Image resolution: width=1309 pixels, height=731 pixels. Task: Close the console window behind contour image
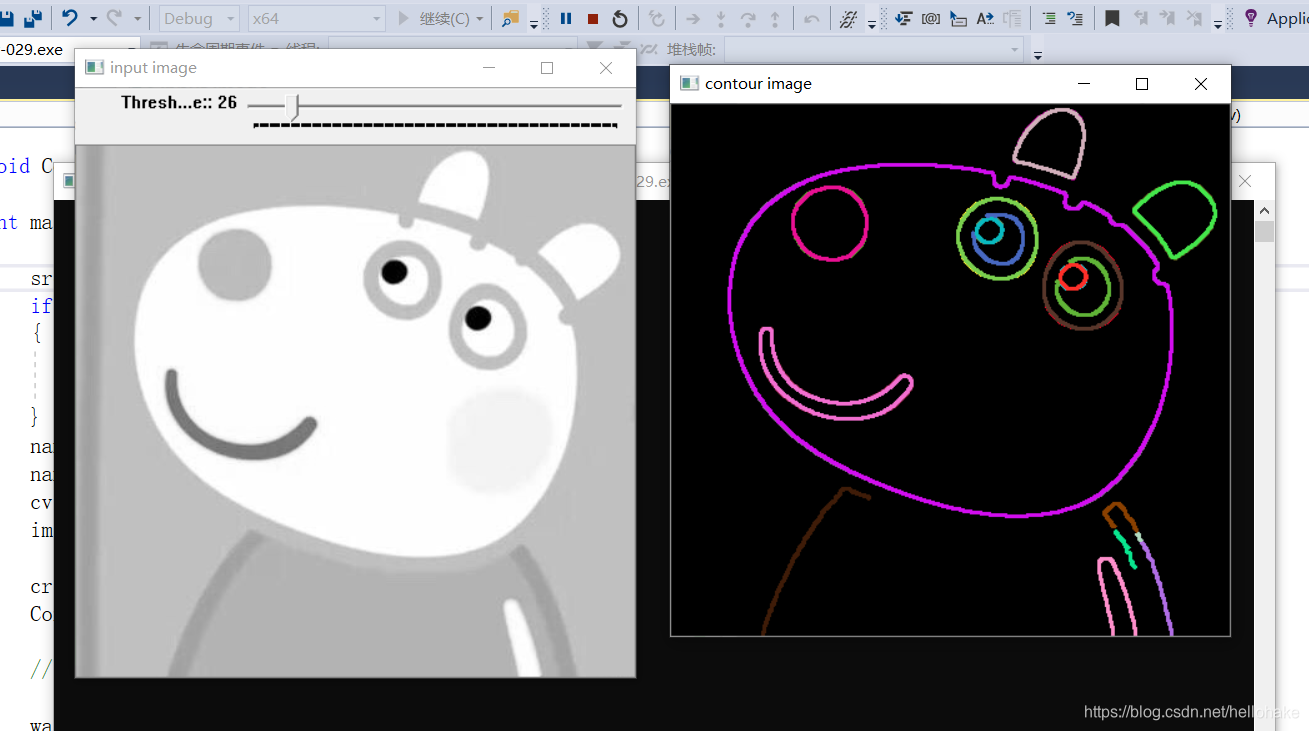1246,181
